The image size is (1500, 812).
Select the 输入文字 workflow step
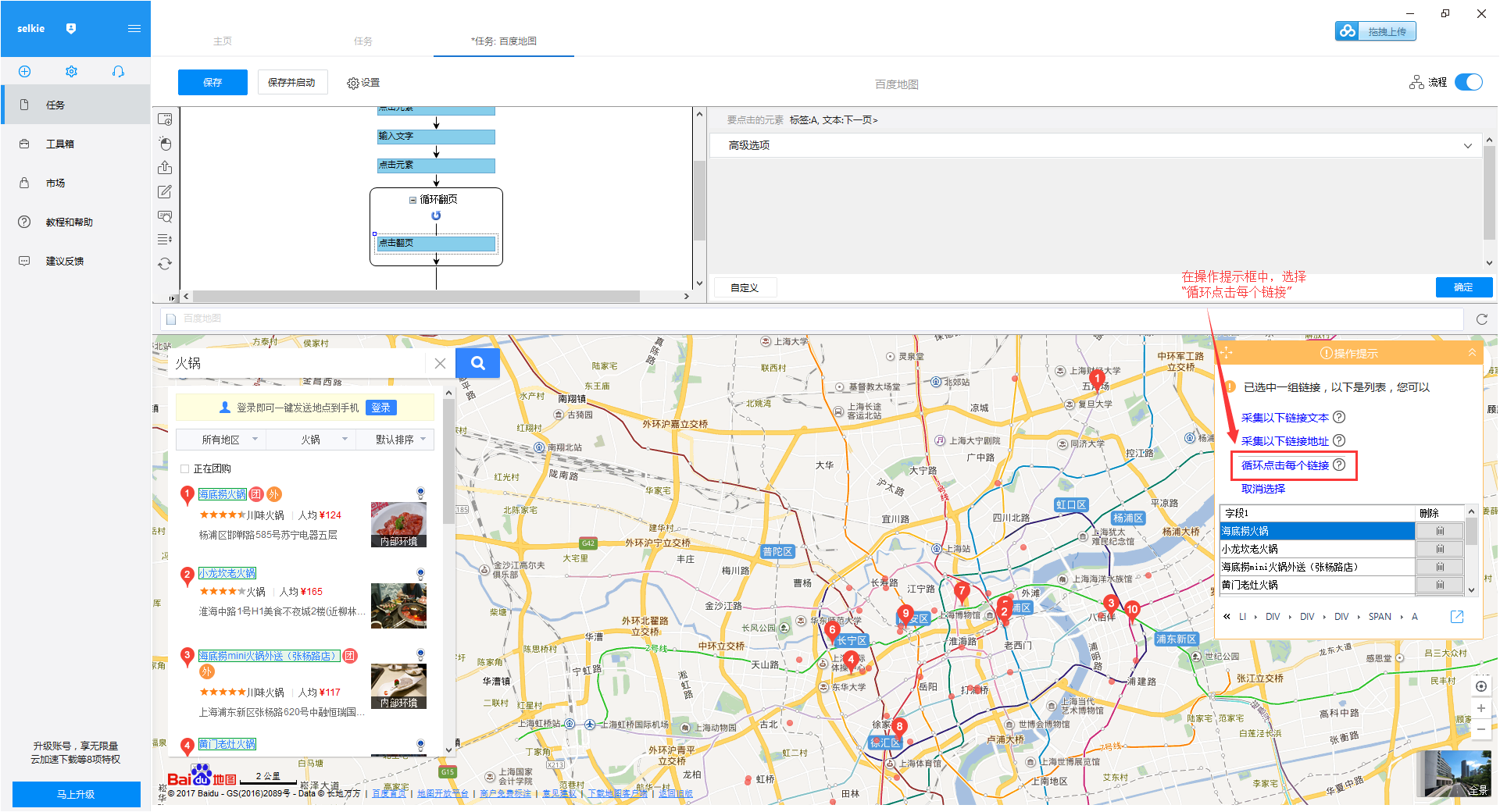pos(436,137)
